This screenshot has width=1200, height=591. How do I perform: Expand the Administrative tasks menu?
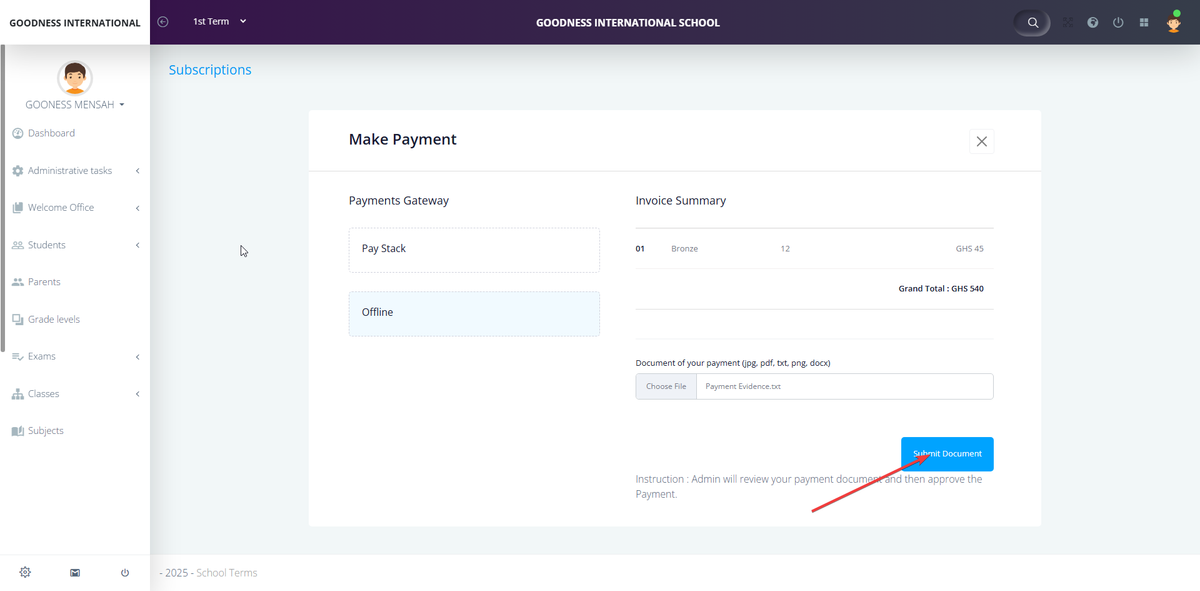(75, 171)
